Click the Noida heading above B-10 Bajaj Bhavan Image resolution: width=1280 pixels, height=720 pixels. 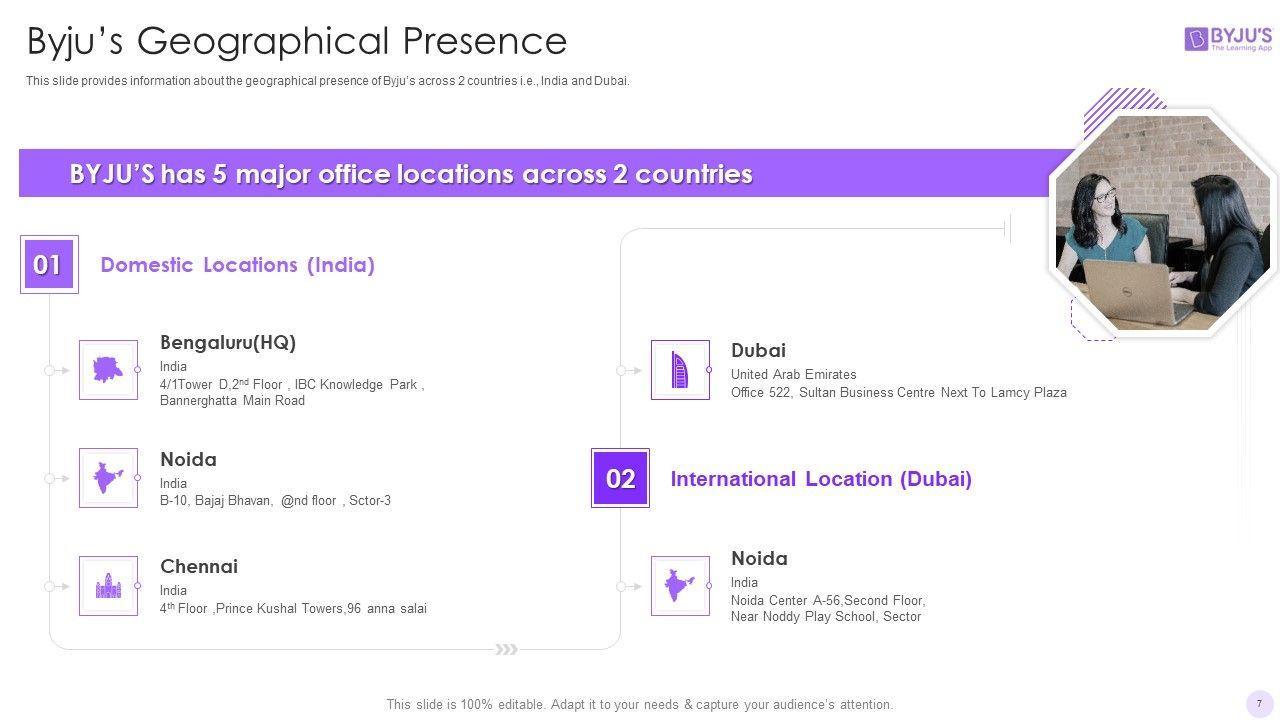pyautogui.click(x=188, y=460)
